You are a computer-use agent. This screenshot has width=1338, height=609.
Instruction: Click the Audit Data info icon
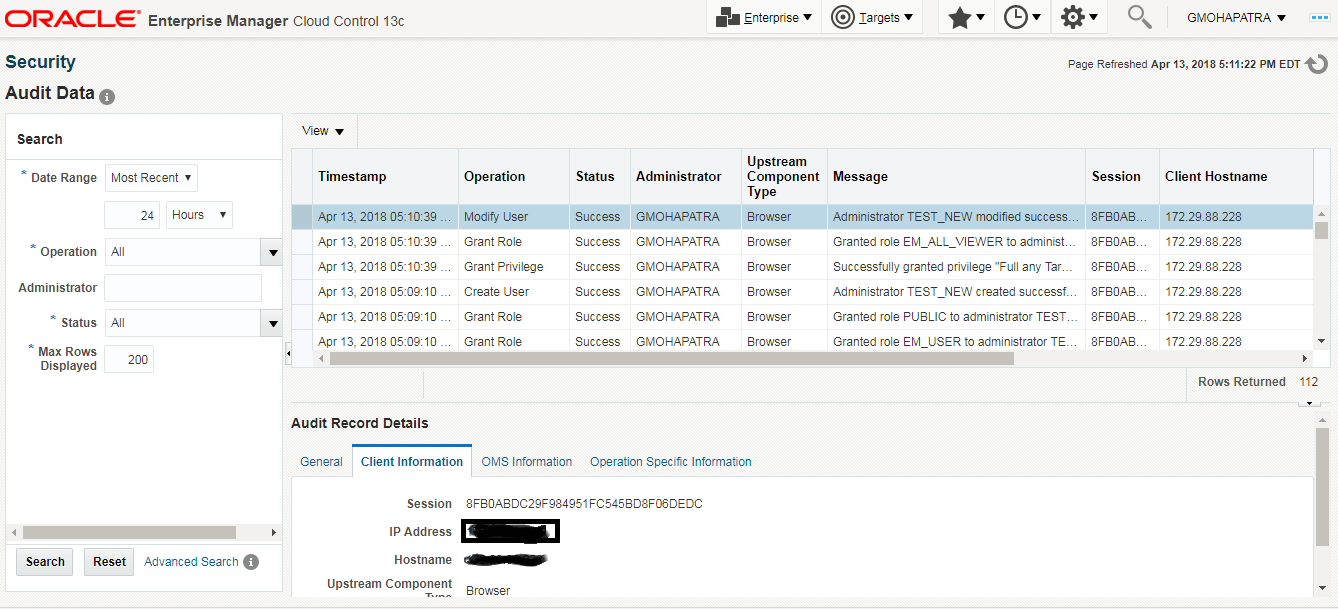coord(107,97)
